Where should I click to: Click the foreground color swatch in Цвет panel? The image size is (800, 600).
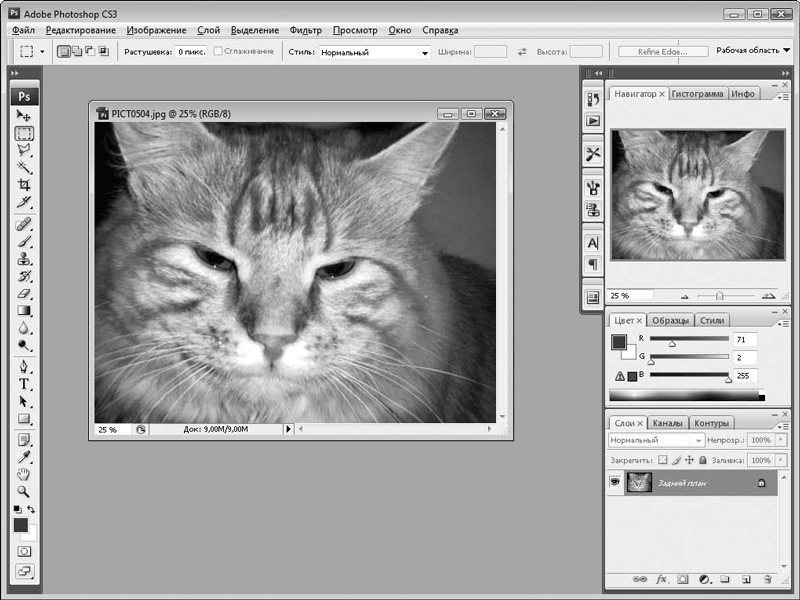[x=619, y=342]
